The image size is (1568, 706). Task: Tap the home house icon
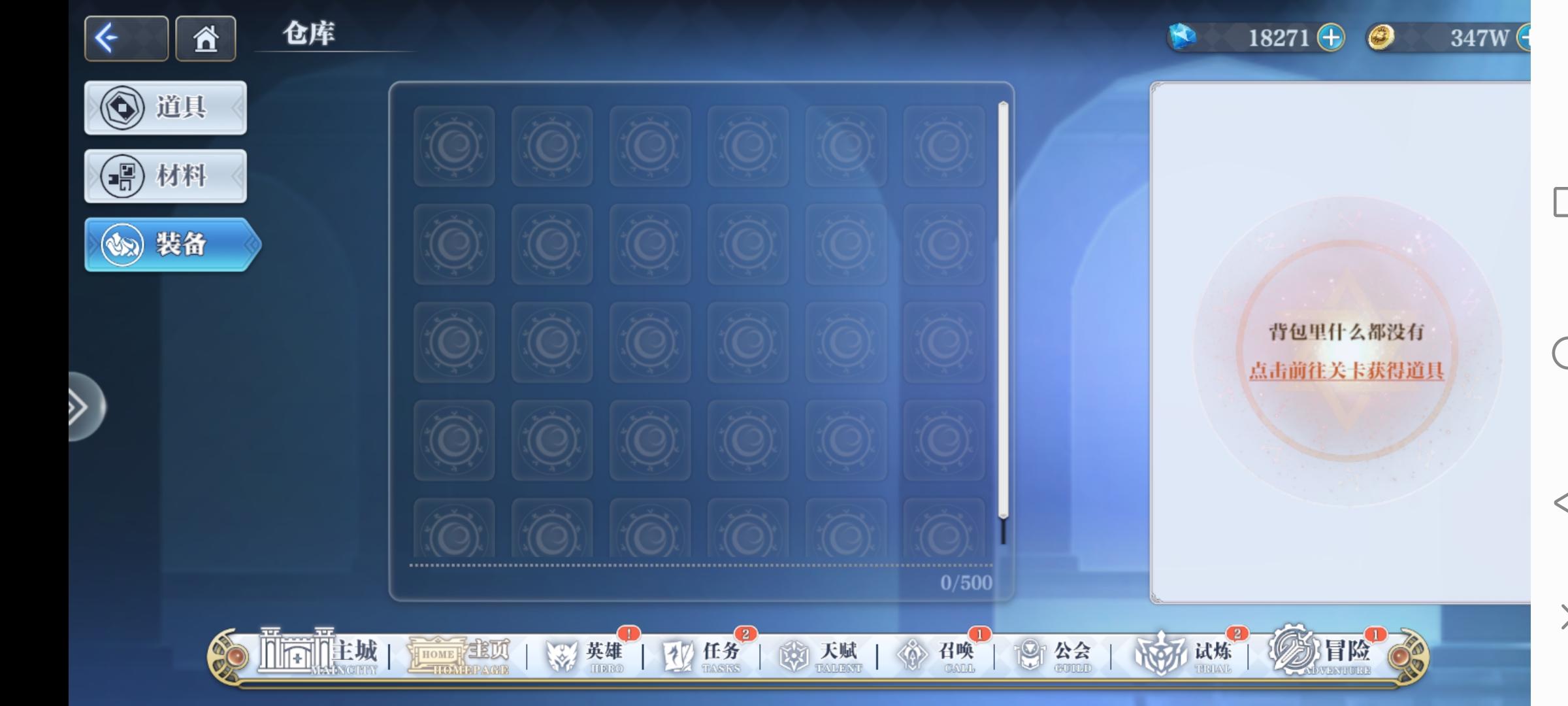(x=205, y=39)
